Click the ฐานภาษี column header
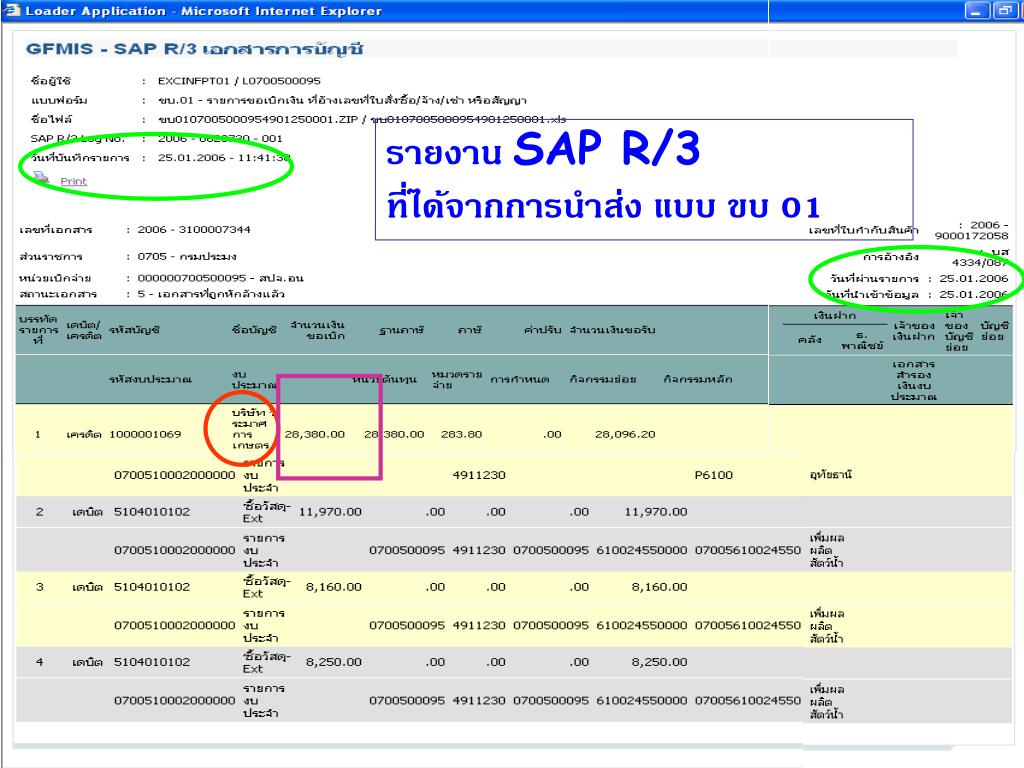This screenshot has height=768, width=1024. tap(401, 330)
